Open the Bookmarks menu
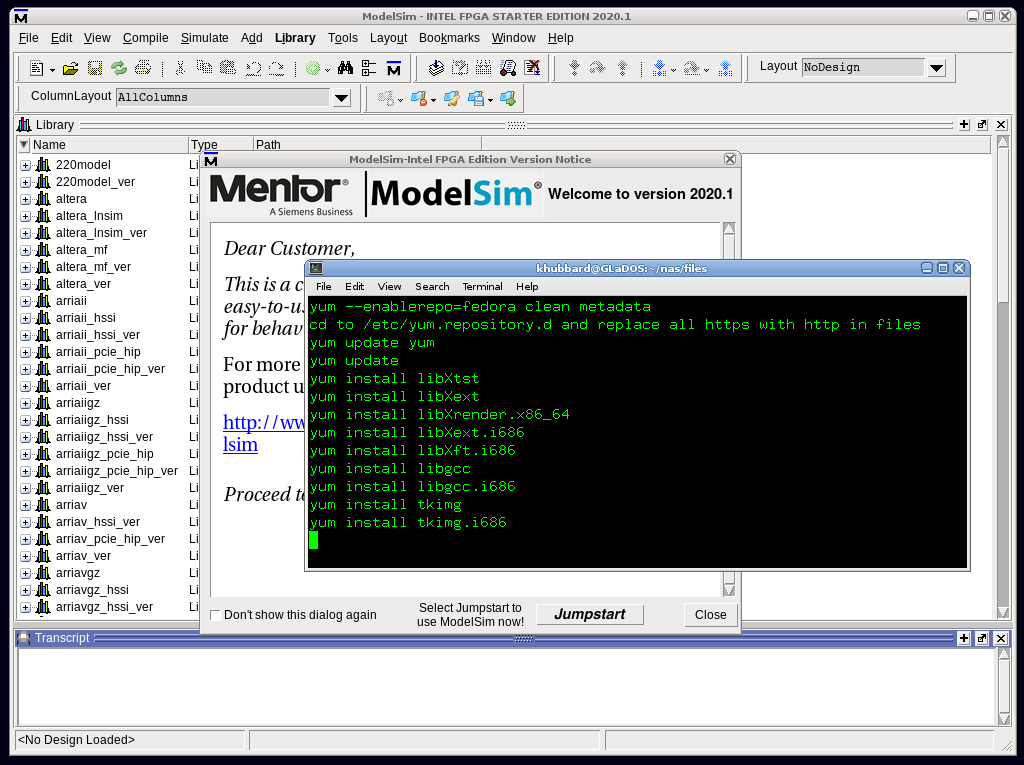 pyautogui.click(x=449, y=38)
